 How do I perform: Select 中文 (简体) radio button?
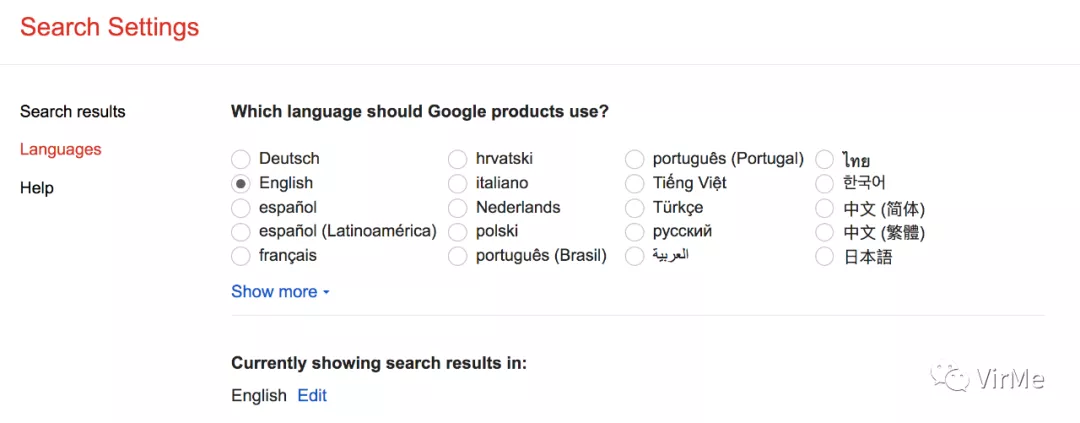(824, 209)
